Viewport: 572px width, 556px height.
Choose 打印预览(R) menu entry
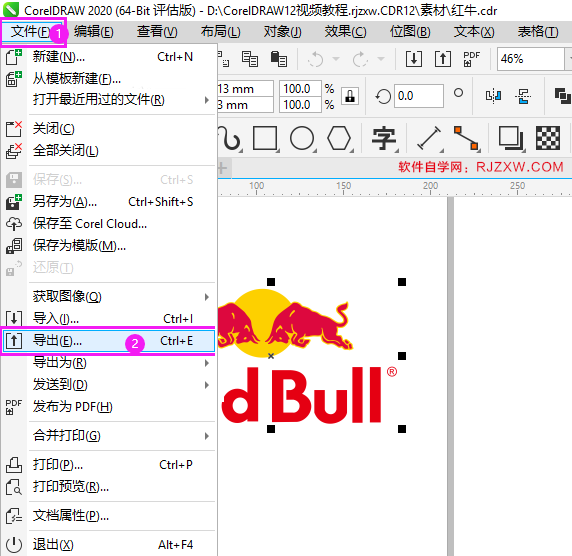(109, 487)
